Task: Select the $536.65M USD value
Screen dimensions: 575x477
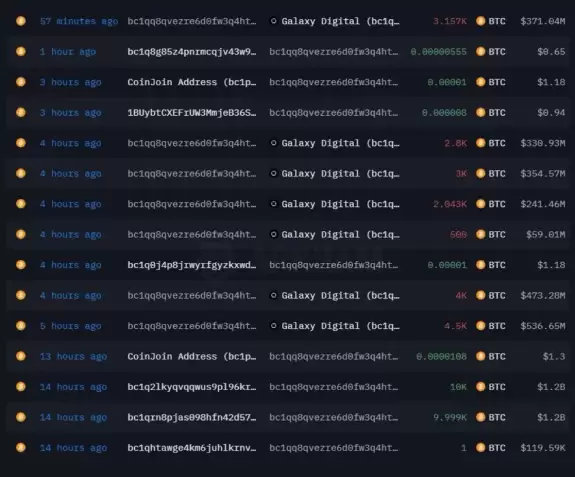Action: [543, 326]
